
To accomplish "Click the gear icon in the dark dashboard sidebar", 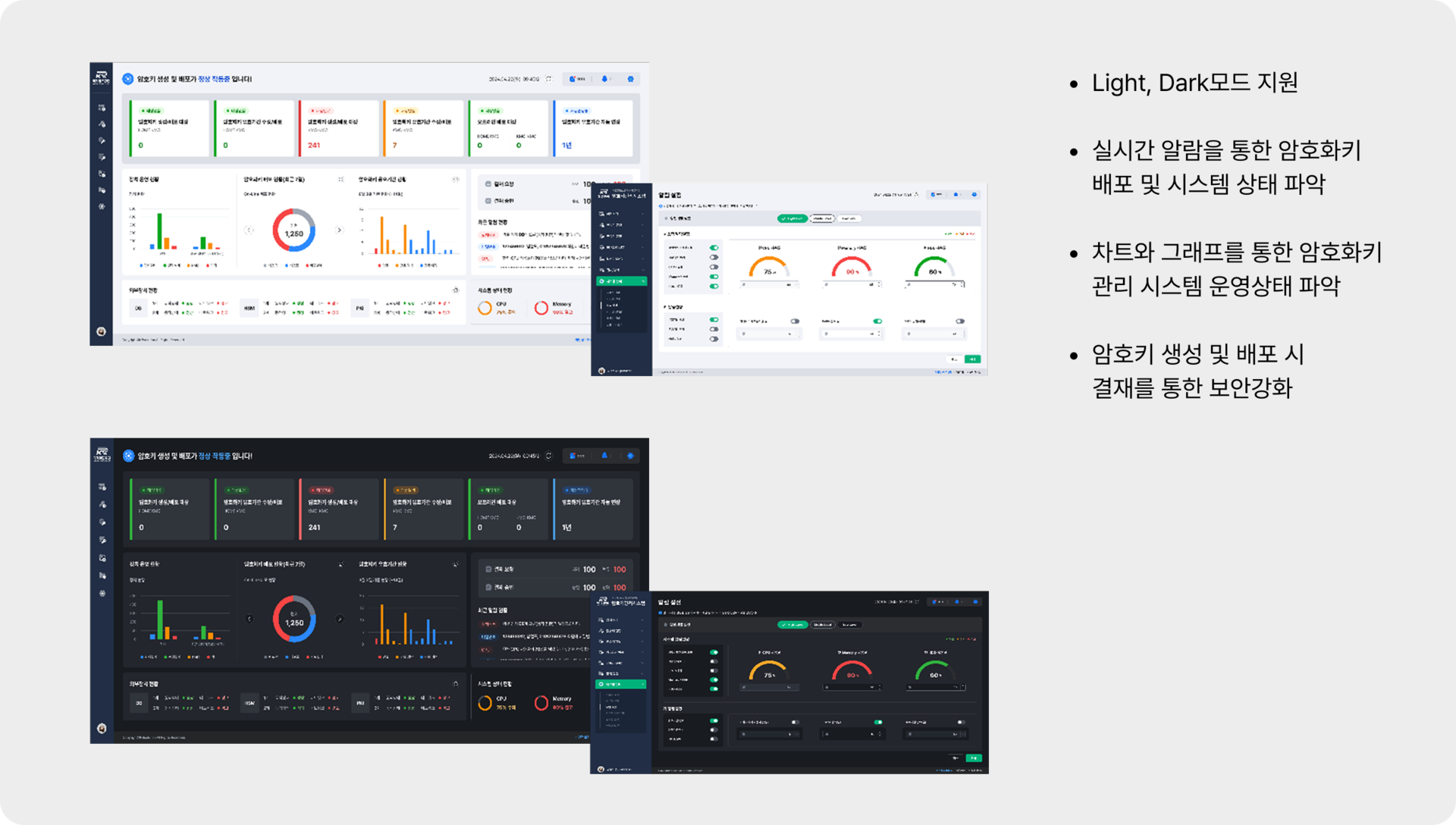I will pos(102,594).
